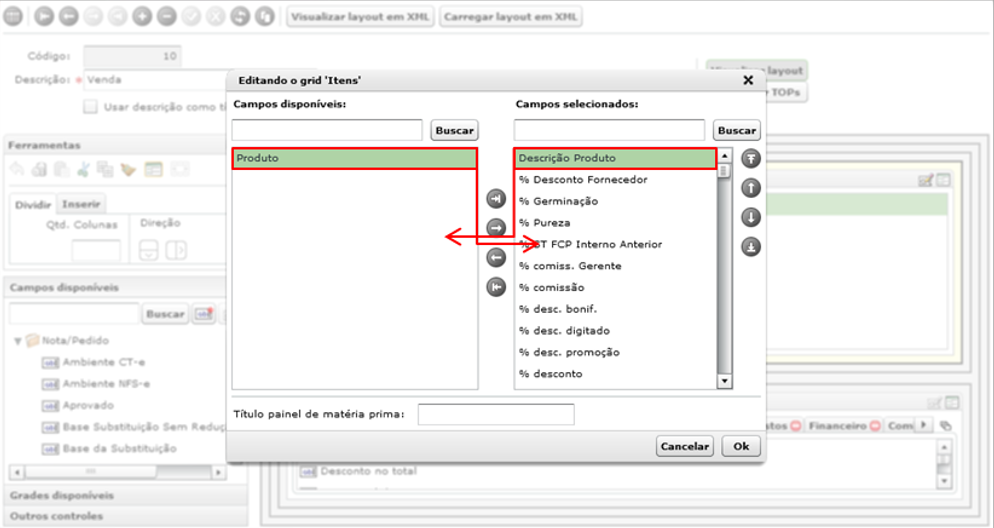The image size is (994, 528).
Task: Open the Financeiro tab in the background layout
Action: click(x=843, y=426)
